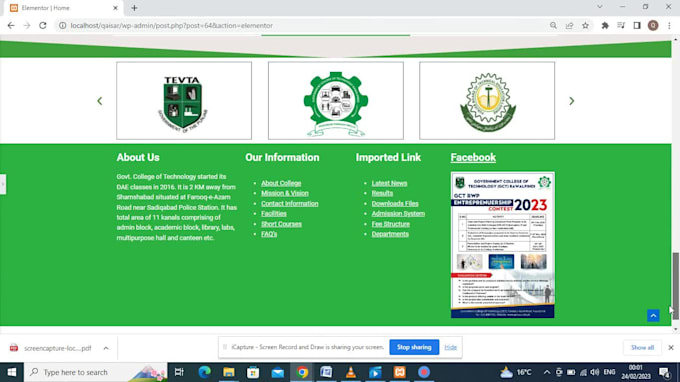Open the About College link
The width and height of the screenshot is (680, 382).
pos(281,183)
